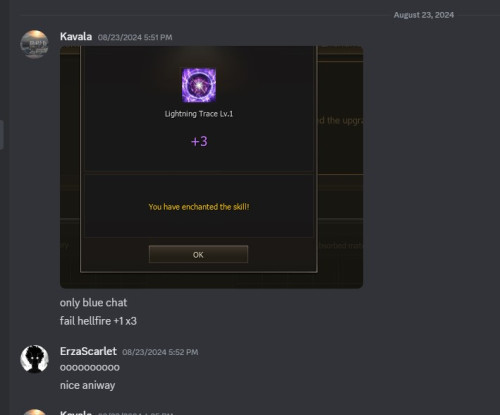Click the bottom Kavala username

[x=76, y=412]
